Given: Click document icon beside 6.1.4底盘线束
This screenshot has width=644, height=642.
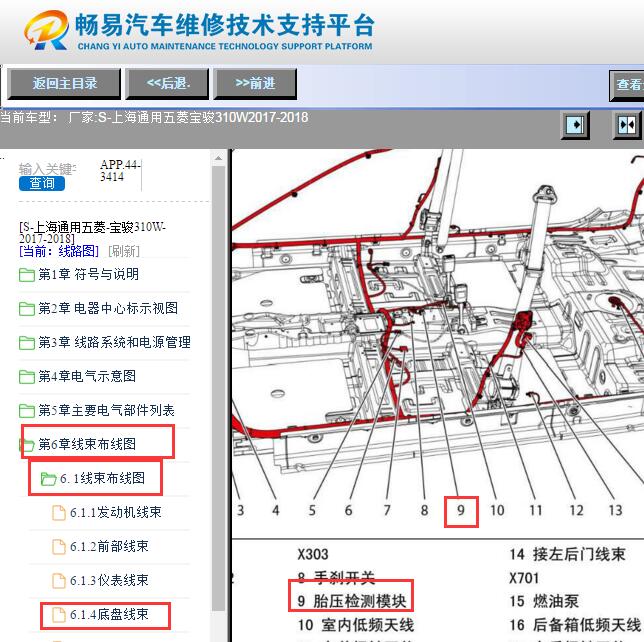Looking at the screenshot, I should coord(59,615).
